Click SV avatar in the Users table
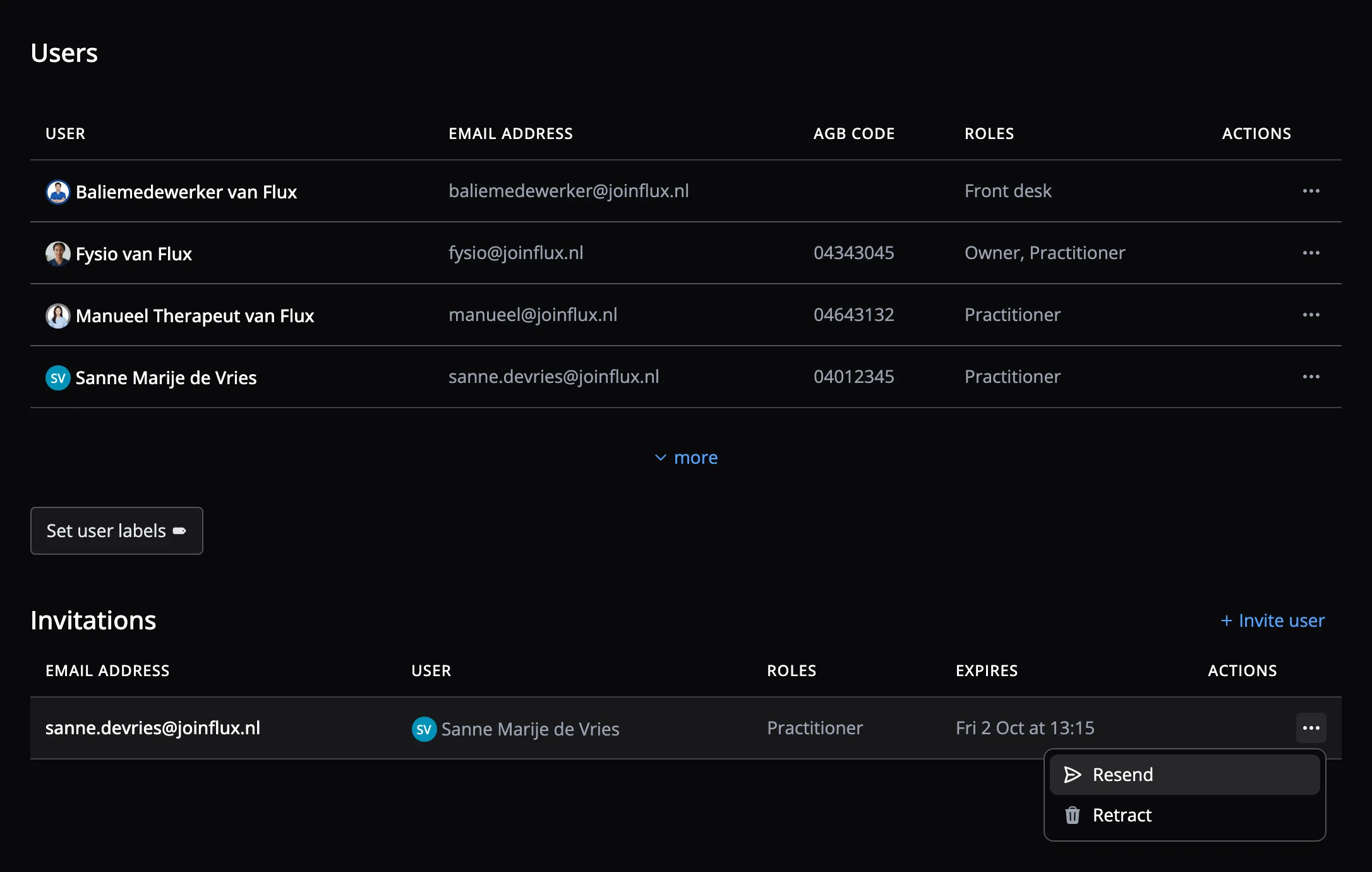The image size is (1372, 872). point(57,378)
